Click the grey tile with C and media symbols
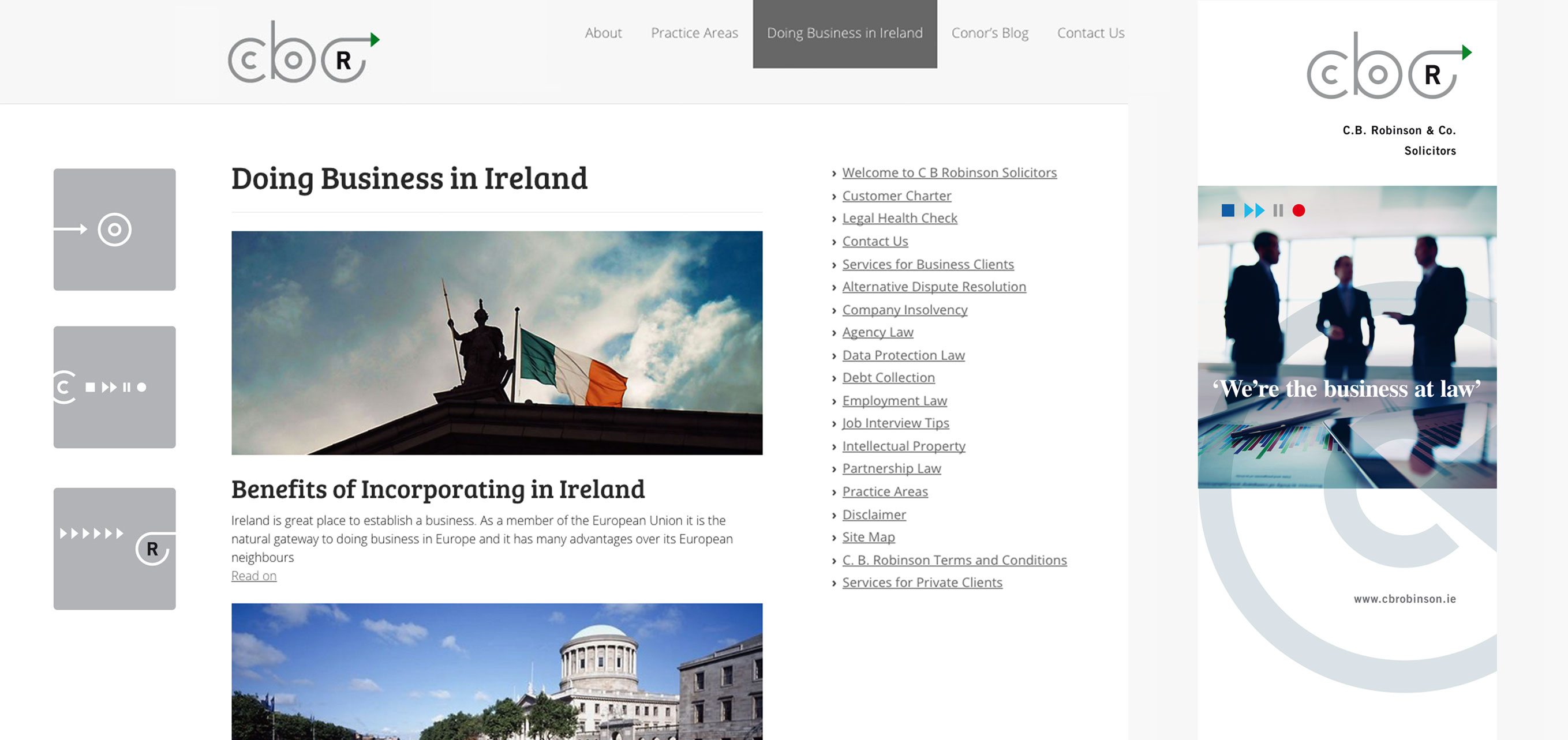1568x740 pixels. 114,387
